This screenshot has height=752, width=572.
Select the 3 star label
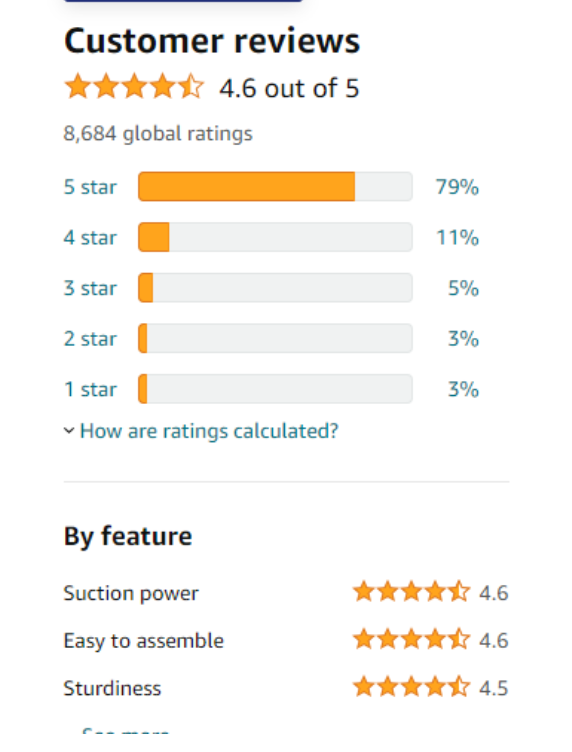click(x=90, y=288)
